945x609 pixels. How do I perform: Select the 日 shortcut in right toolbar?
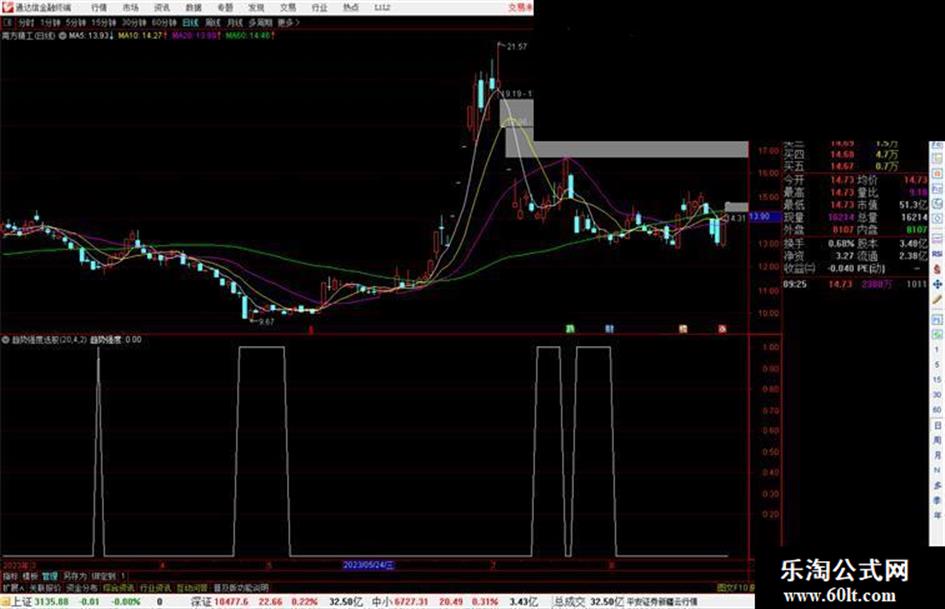tap(937, 425)
